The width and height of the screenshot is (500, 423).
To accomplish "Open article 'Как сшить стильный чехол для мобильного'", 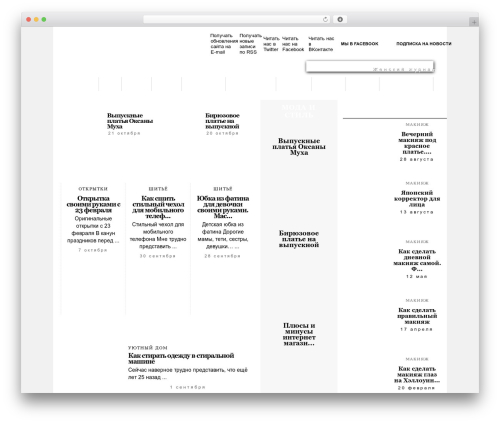I will pyautogui.click(x=158, y=207).
